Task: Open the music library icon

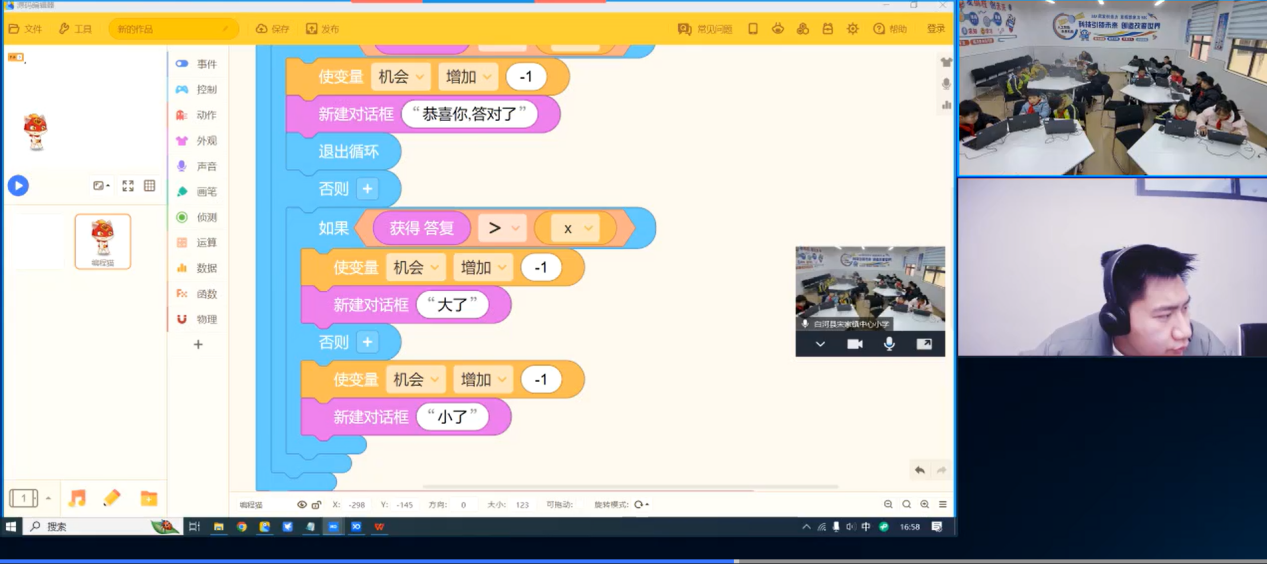Action: point(77,498)
